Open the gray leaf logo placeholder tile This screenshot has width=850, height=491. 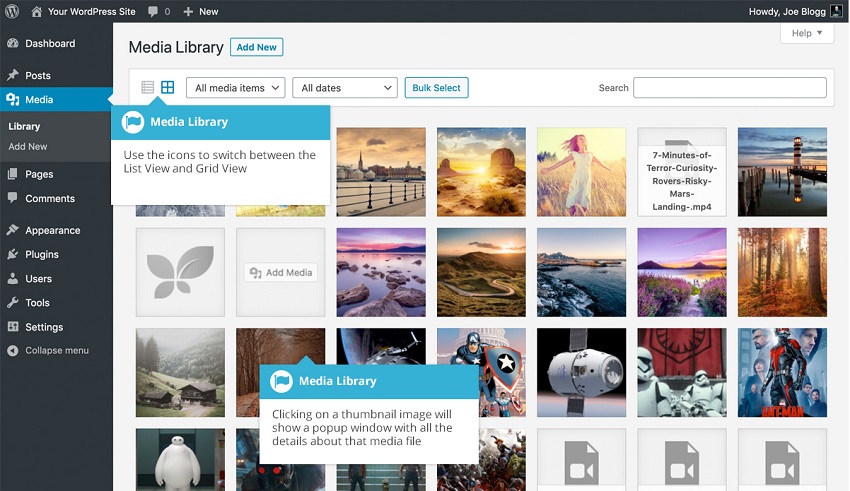point(180,272)
